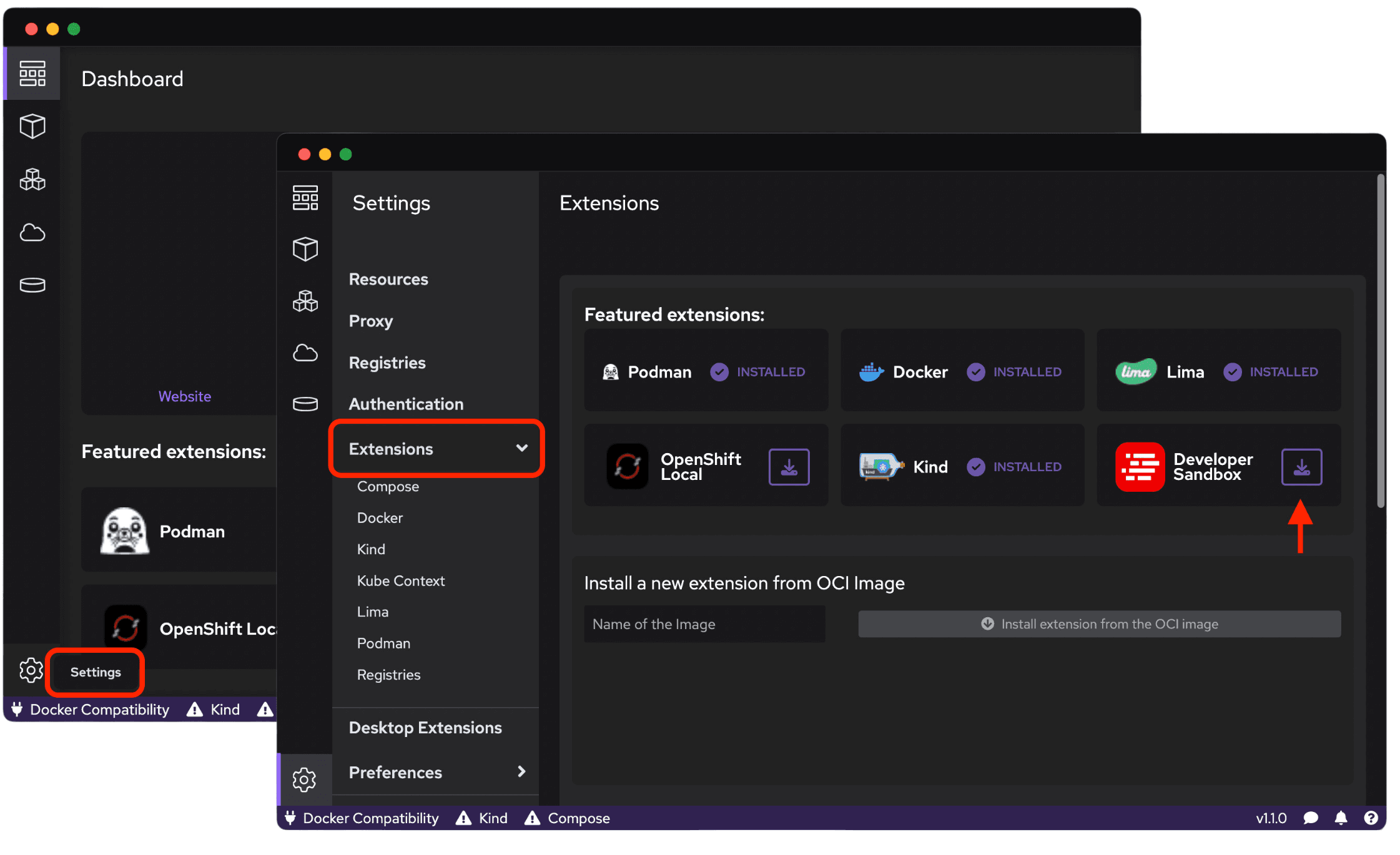Open Images cloud icon in back window
Screen dimensions: 1400x855
click(x=32, y=233)
